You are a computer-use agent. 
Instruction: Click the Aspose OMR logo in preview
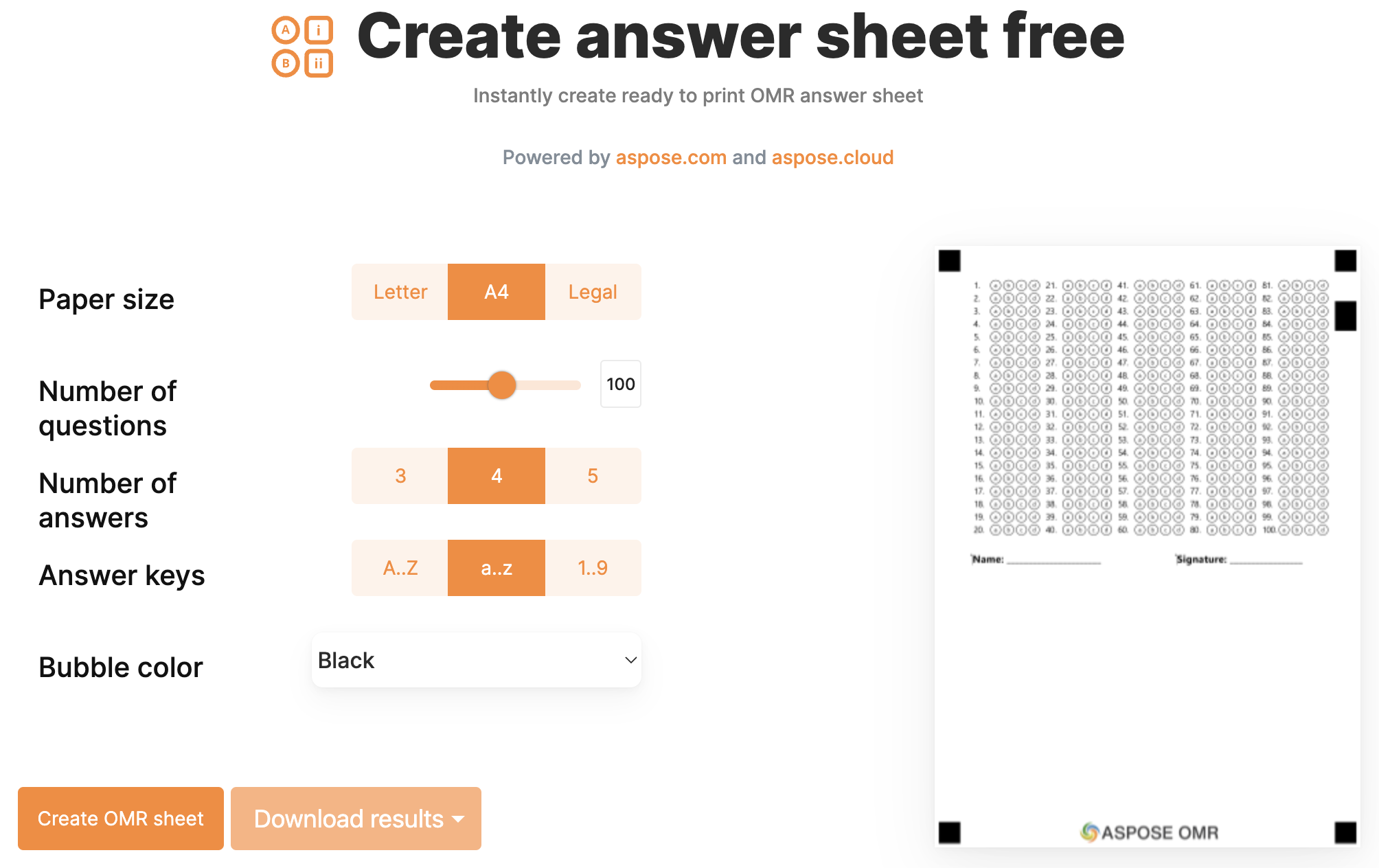tap(1149, 832)
